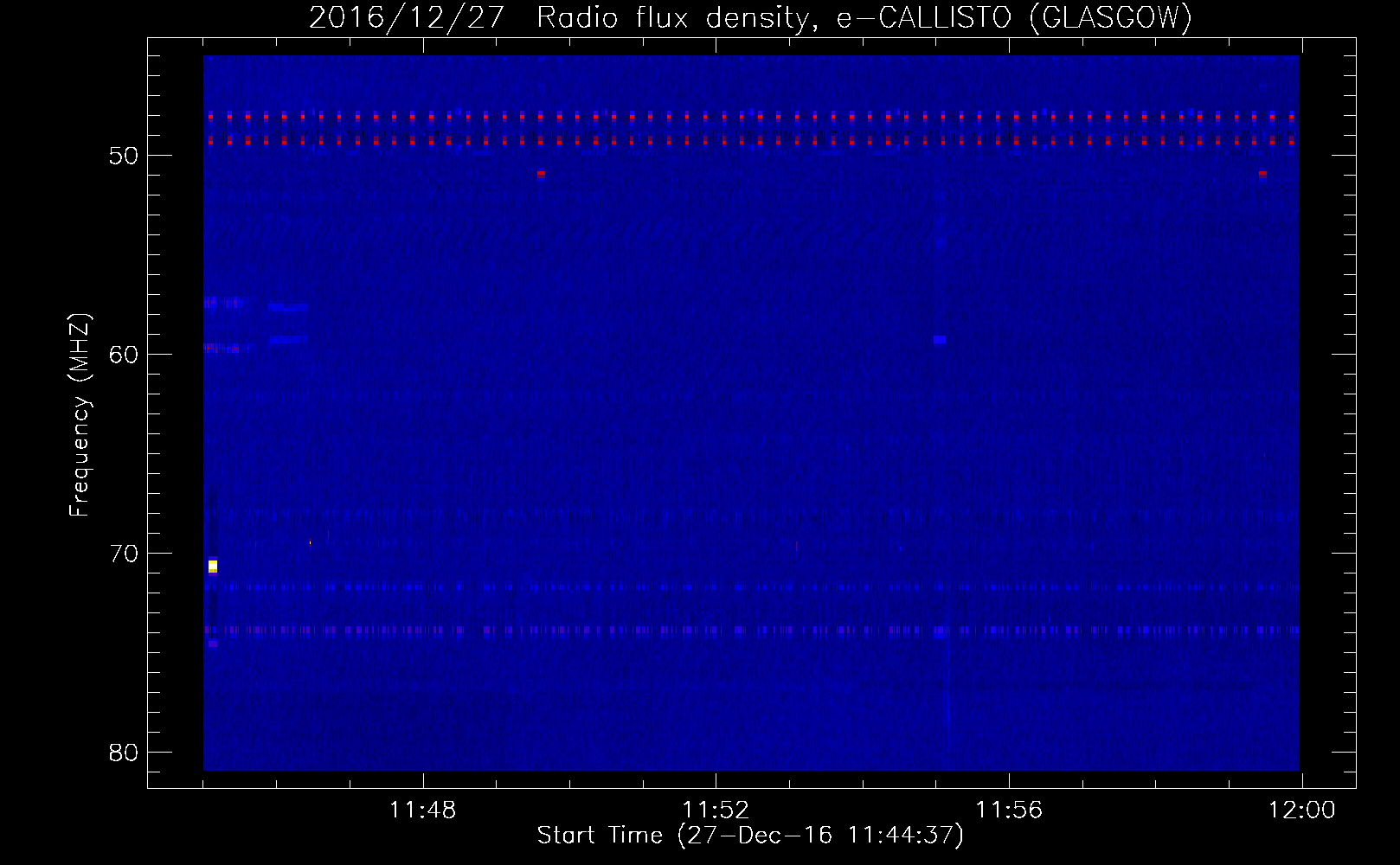Click the 80 MHz tick label

[x=124, y=753]
